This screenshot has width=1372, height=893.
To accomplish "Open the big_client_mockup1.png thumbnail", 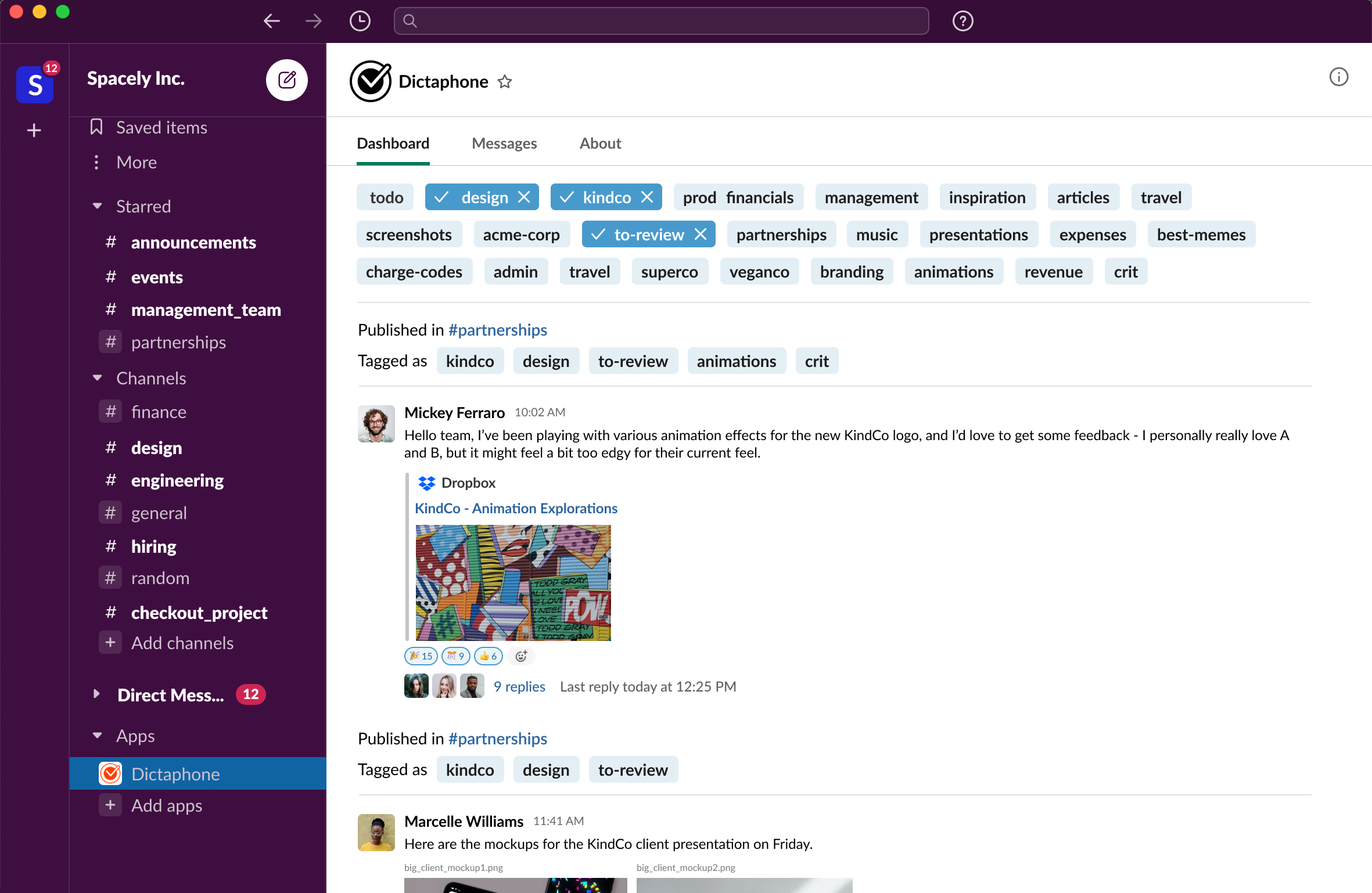I will pos(516,885).
